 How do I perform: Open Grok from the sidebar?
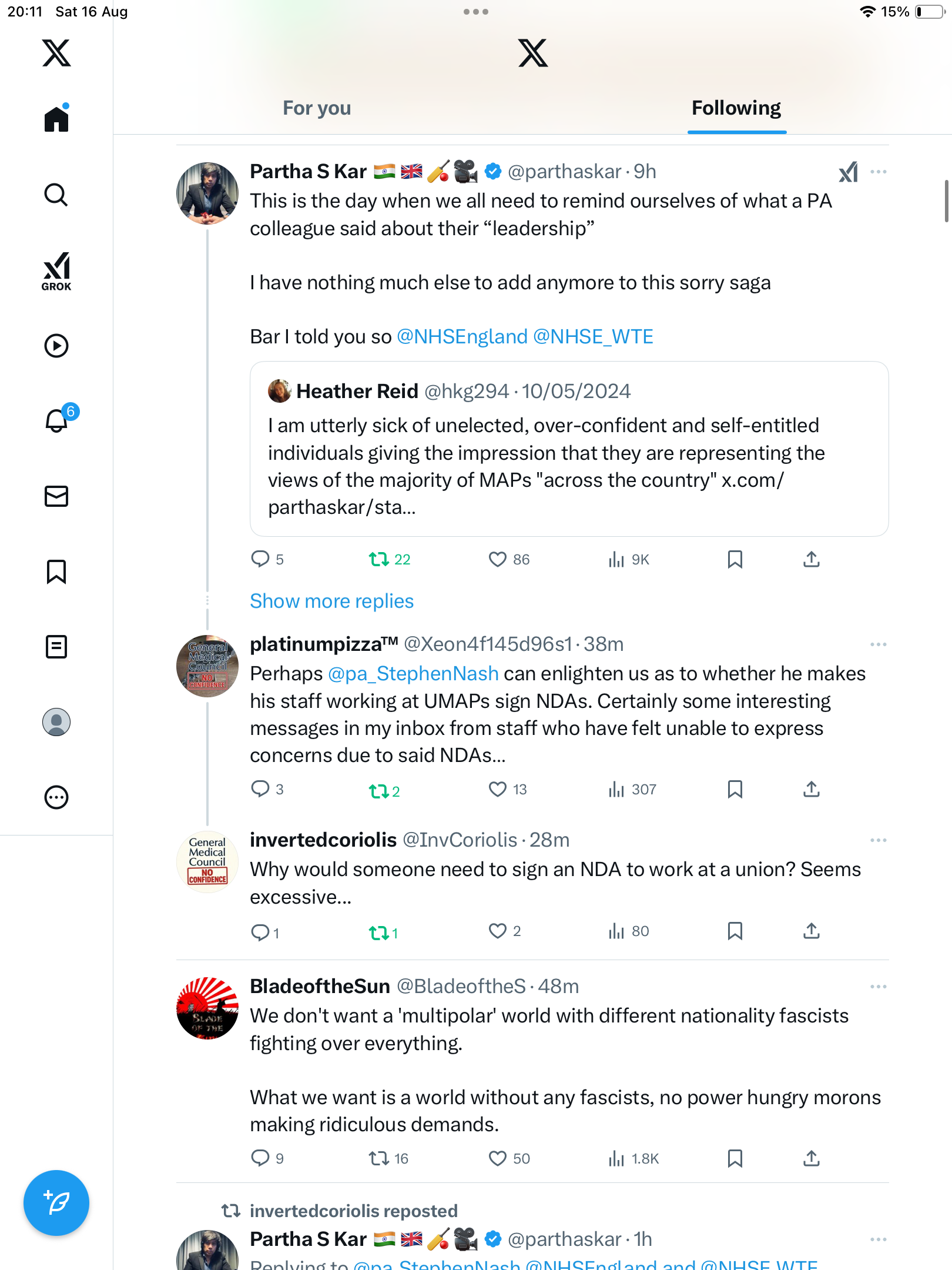[56, 271]
